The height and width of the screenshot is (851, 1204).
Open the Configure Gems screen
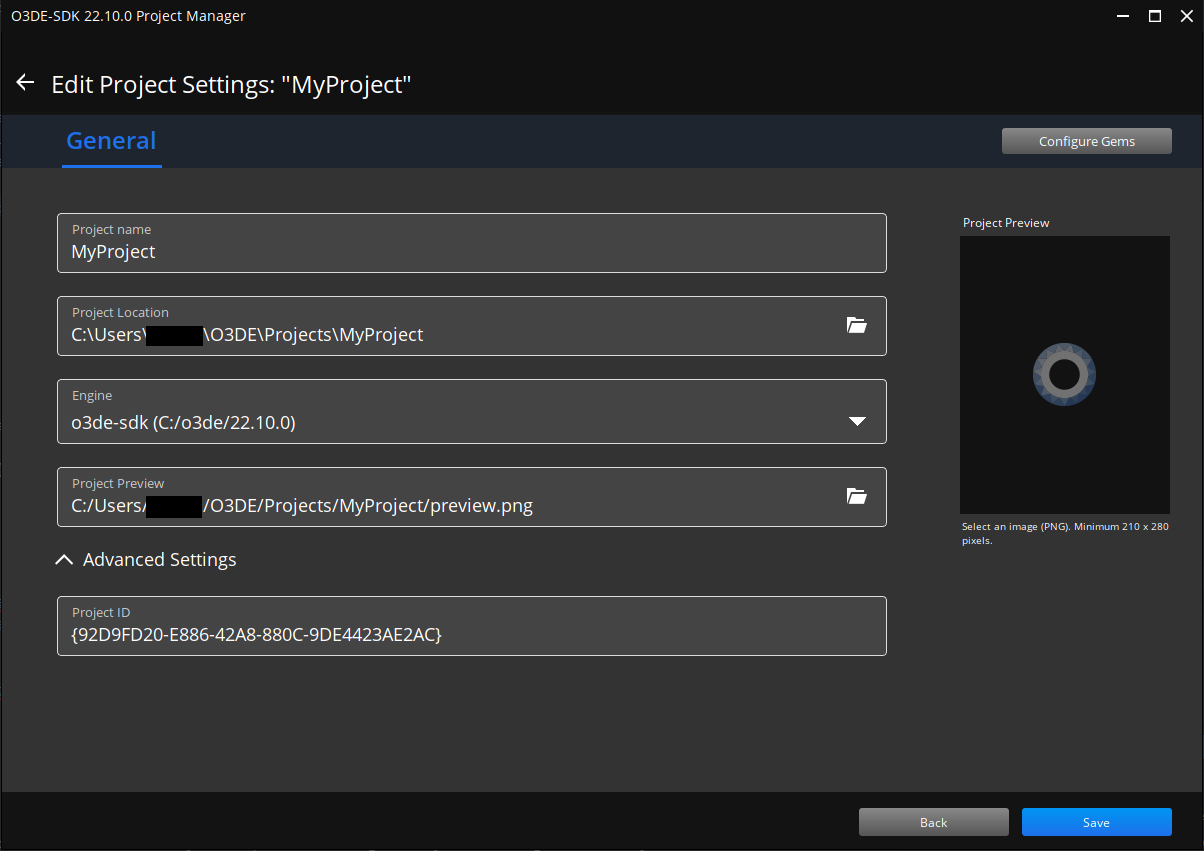tap(1086, 140)
